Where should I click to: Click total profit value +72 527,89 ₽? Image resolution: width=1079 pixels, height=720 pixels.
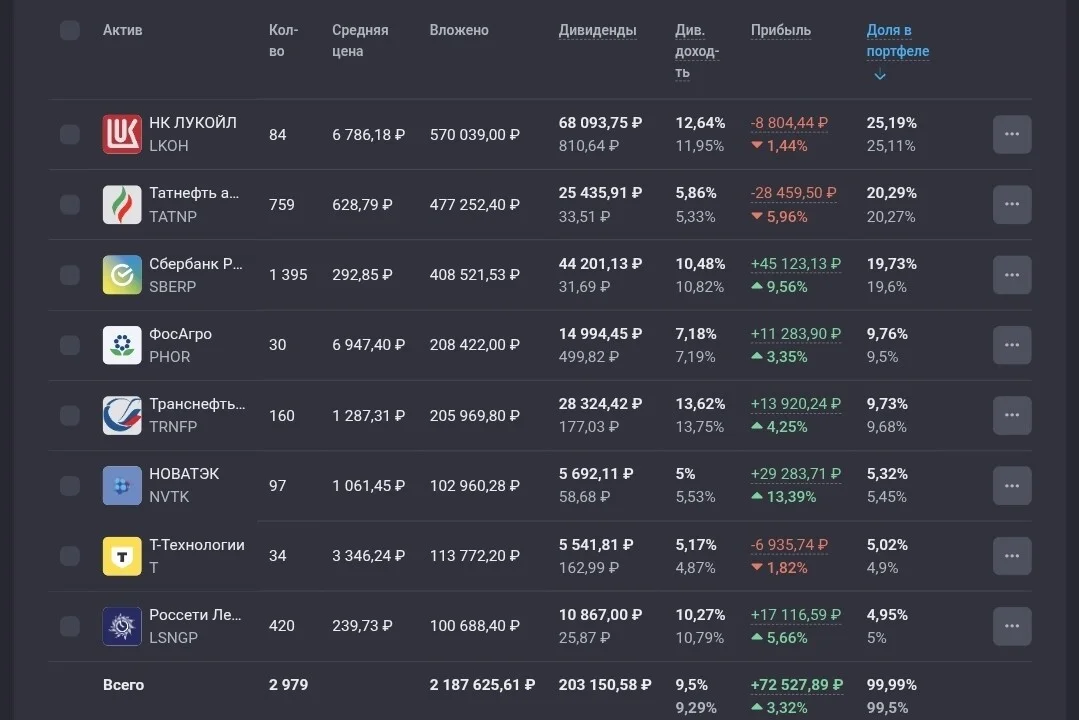point(796,685)
